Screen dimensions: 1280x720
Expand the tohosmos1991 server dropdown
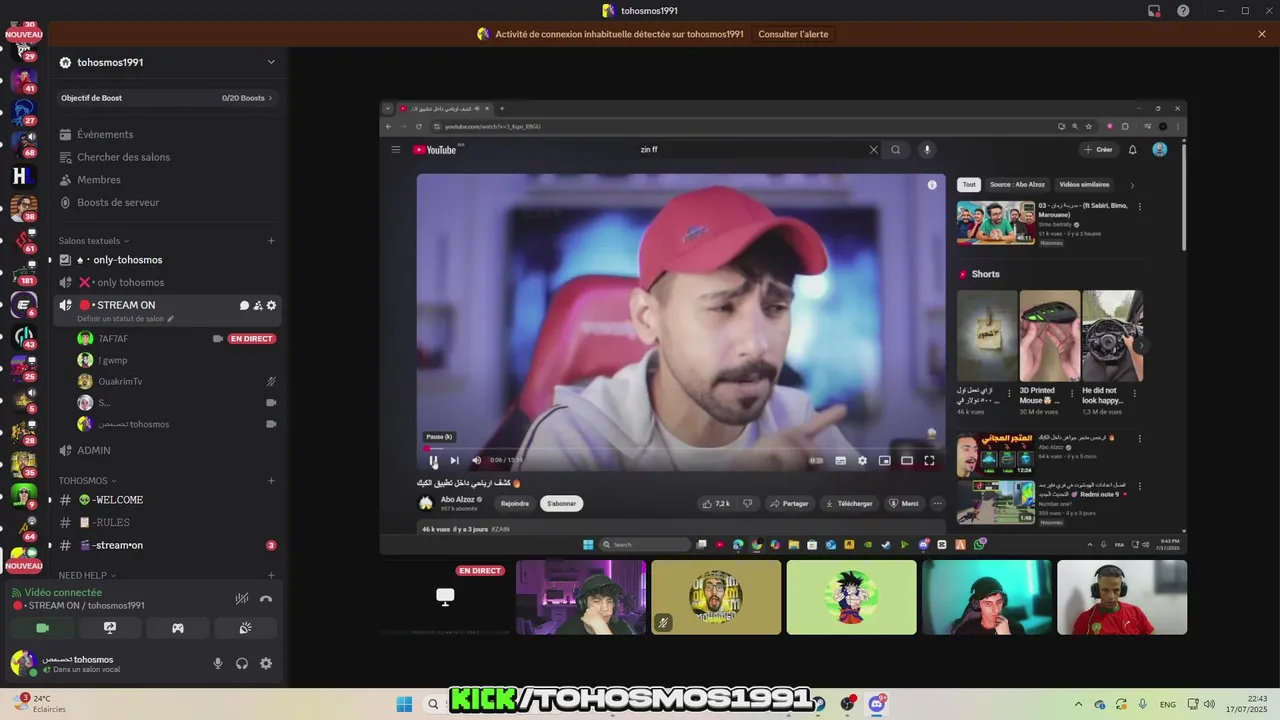(x=271, y=62)
